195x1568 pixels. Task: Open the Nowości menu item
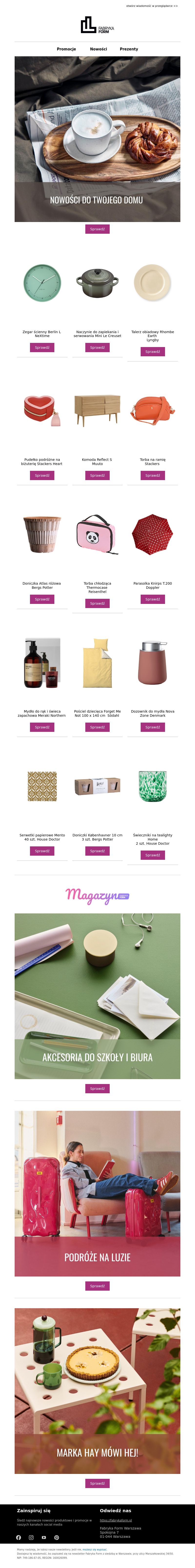coord(98,49)
